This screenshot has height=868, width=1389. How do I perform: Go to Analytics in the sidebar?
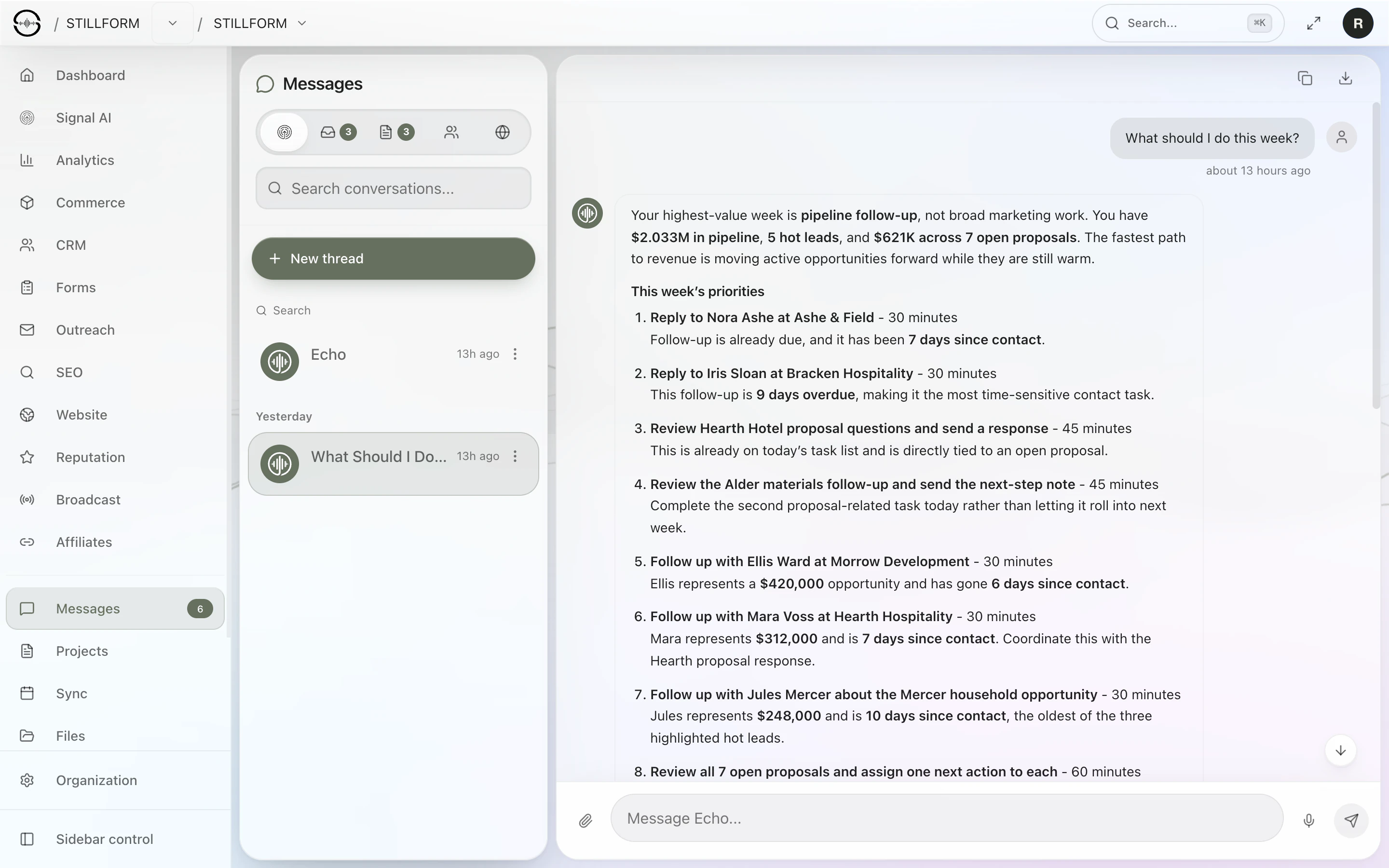tap(115, 160)
